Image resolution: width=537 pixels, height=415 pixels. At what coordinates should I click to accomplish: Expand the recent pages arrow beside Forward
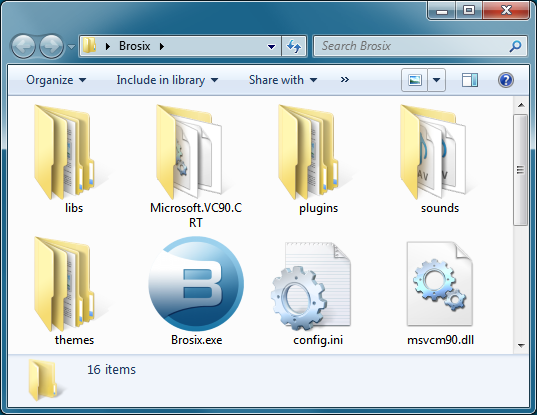tap(71, 46)
